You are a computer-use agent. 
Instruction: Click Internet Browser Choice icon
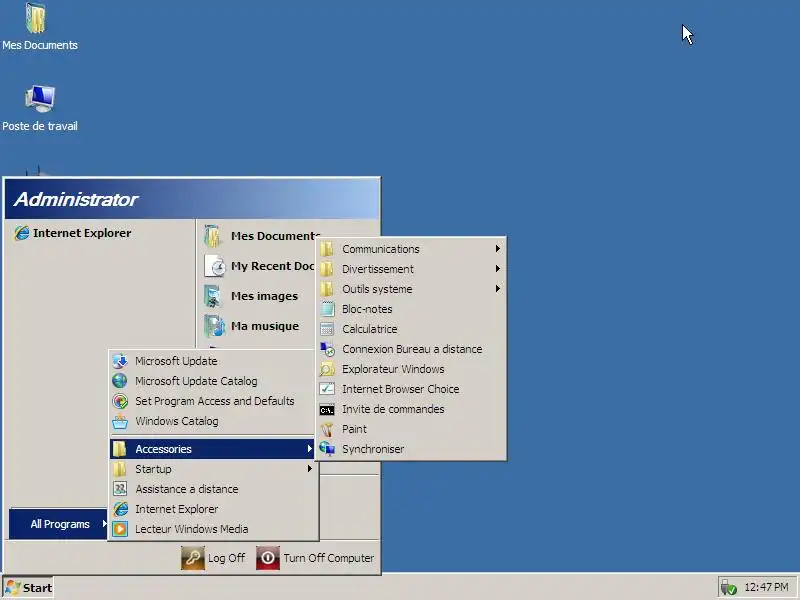pyautogui.click(x=327, y=389)
